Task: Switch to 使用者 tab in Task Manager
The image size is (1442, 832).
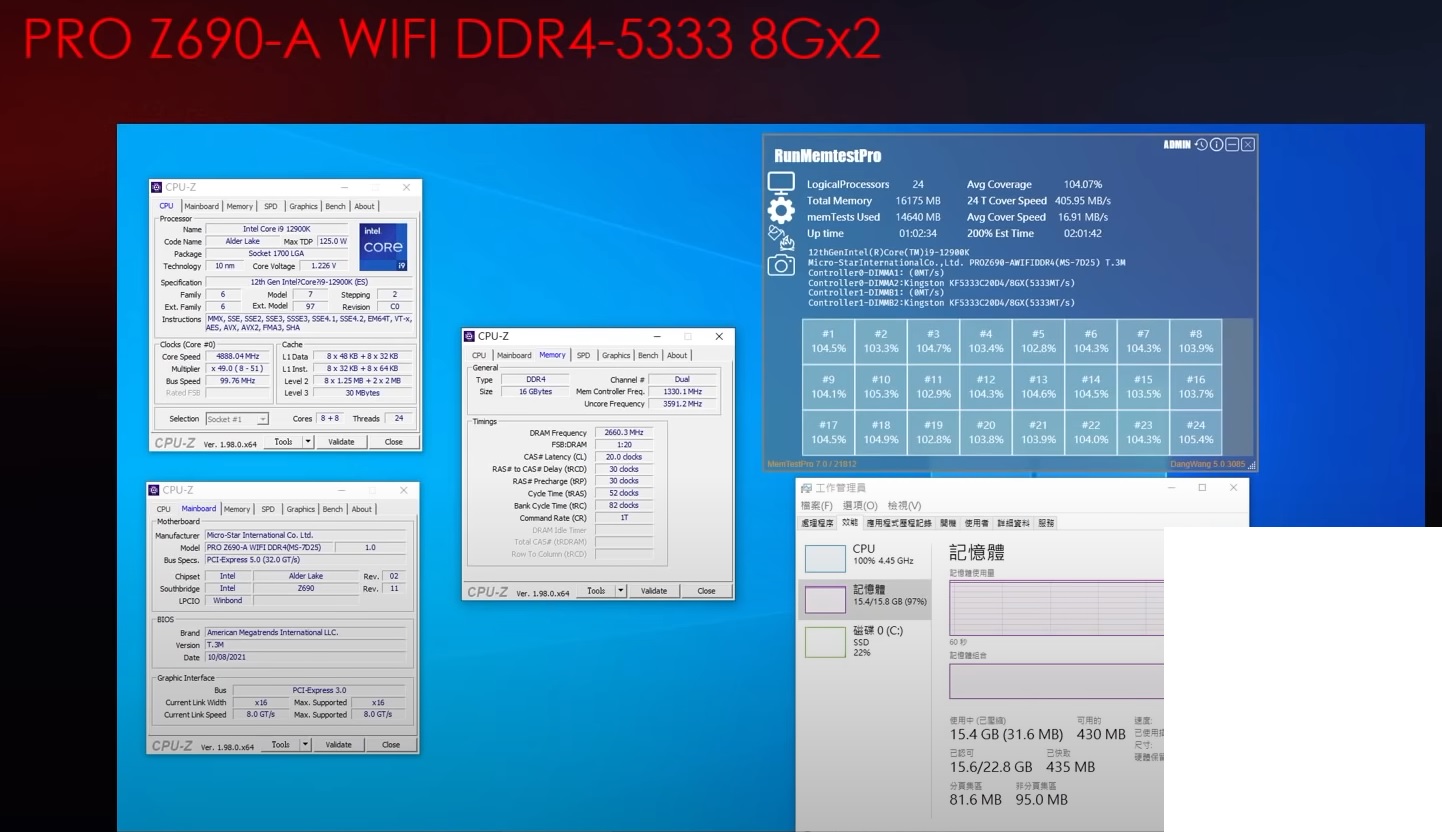Action: click(977, 523)
